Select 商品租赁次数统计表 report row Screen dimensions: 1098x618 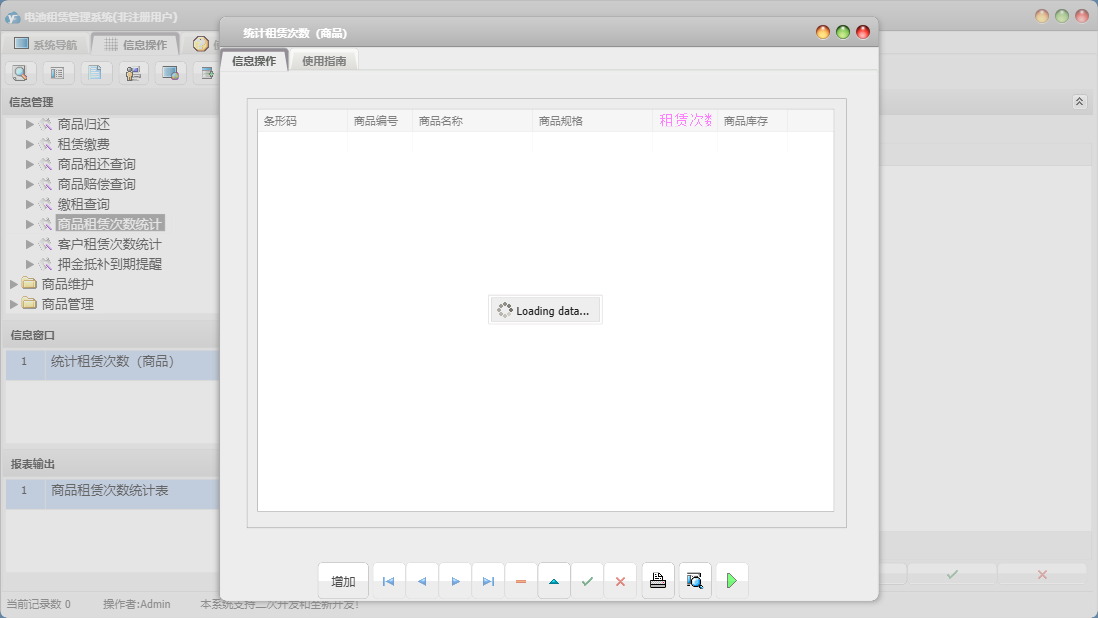pos(110,491)
